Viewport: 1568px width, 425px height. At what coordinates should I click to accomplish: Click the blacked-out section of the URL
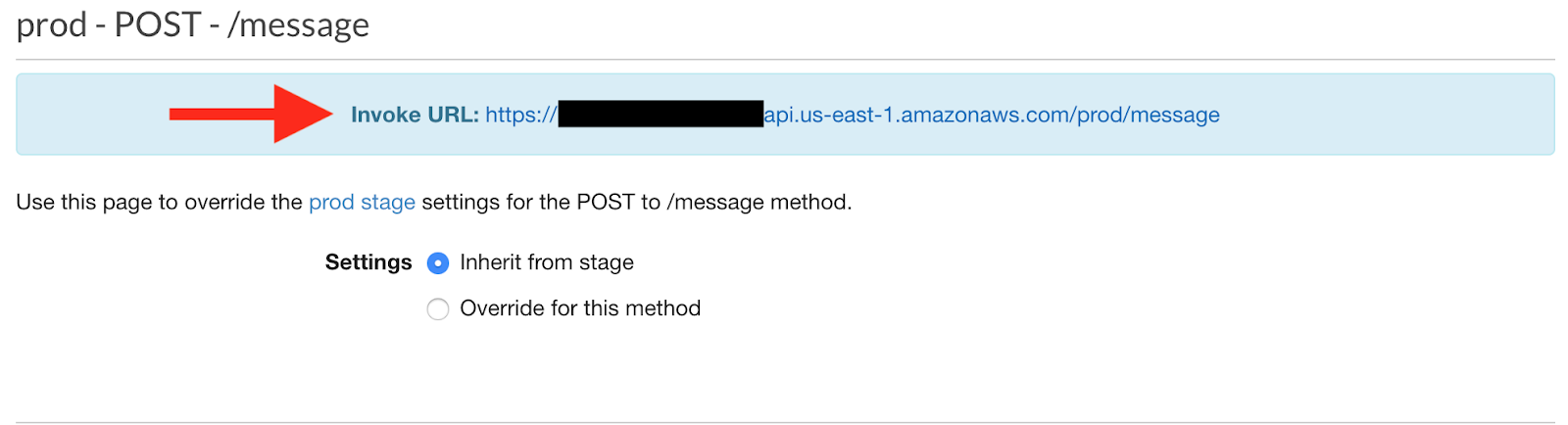tap(661, 114)
